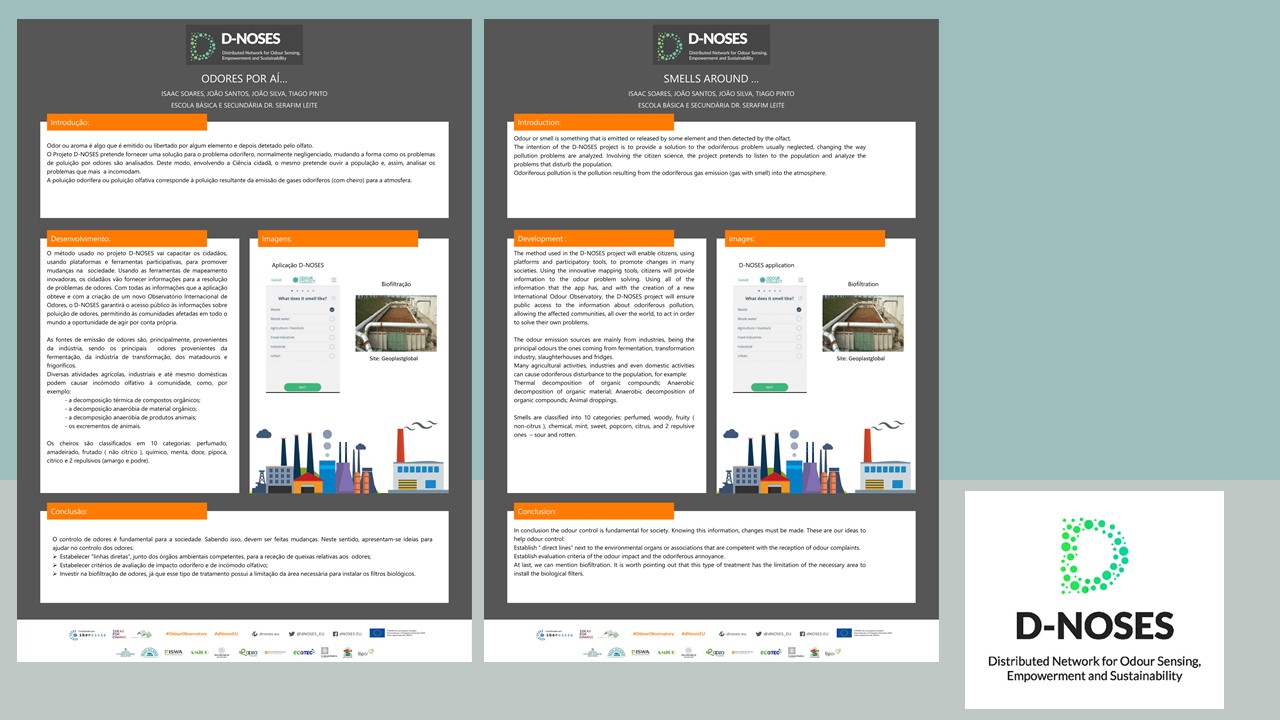The height and width of the screenshot is (720, 1280).
Task: Select the Industrial radio in English app mockup
Action: pos(799,346)
